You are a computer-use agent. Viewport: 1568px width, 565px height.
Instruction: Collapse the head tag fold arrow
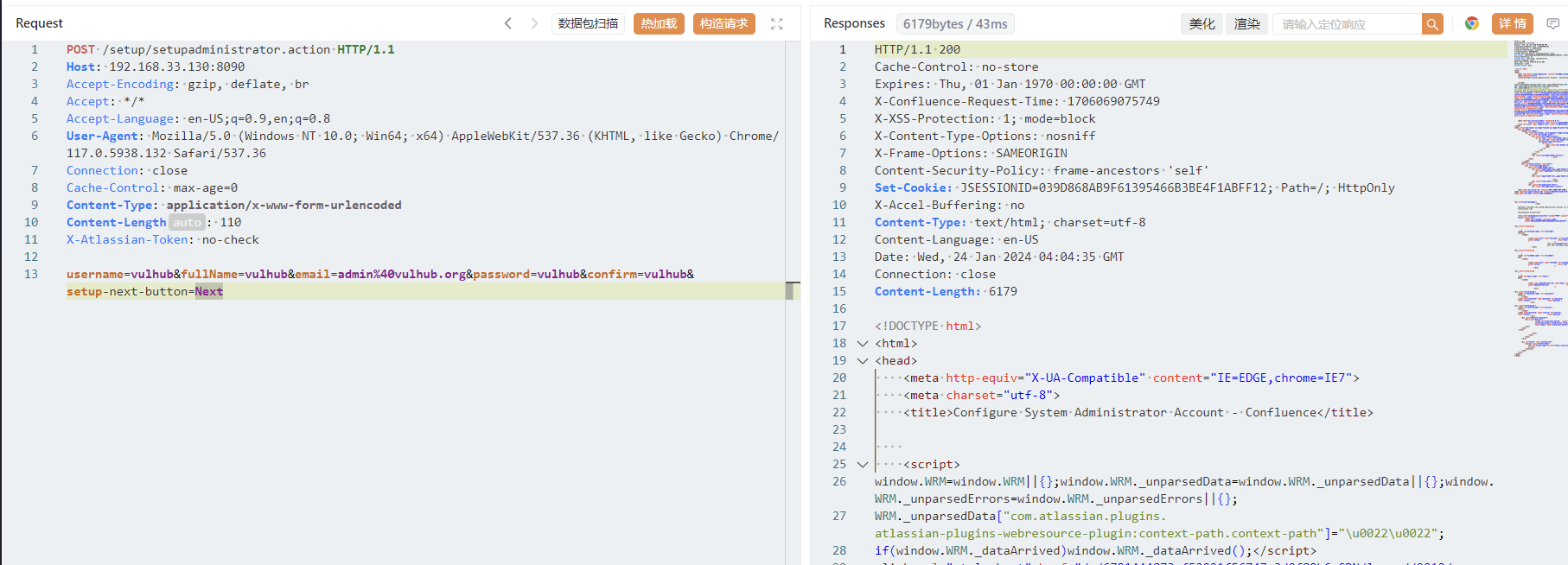click(862, 360)
